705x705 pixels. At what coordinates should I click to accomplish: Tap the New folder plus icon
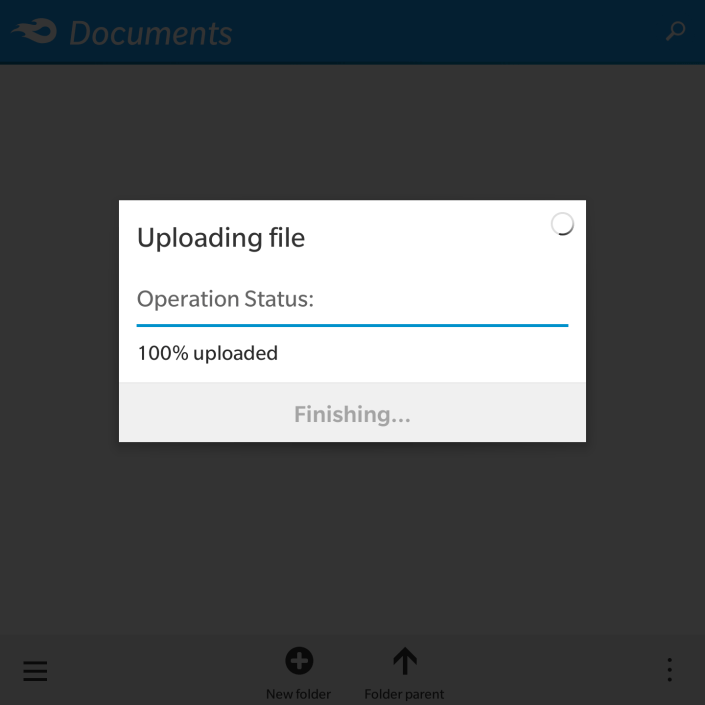click(299, 661)
